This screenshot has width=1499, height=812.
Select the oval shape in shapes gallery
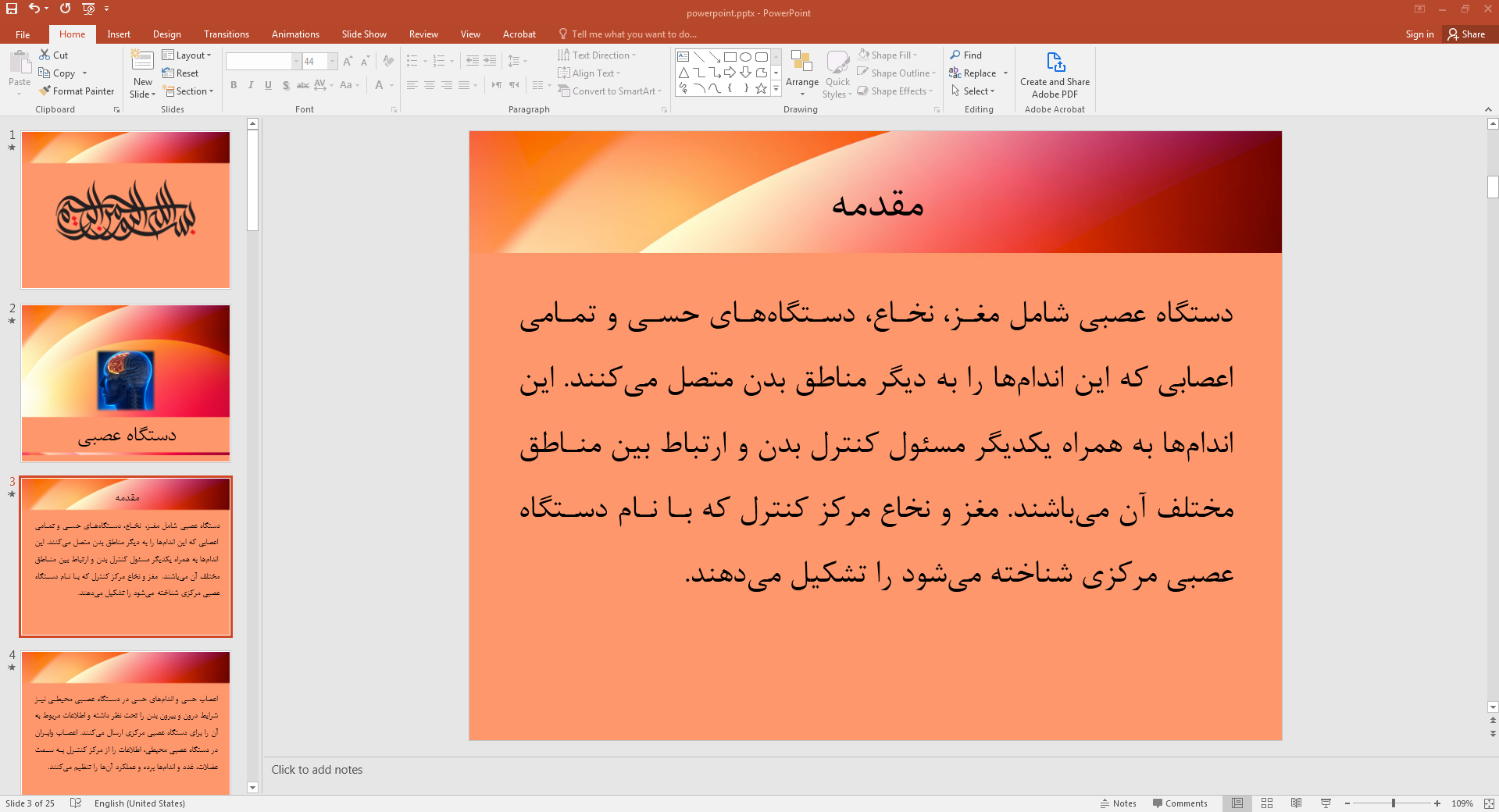tap(745, 57)
